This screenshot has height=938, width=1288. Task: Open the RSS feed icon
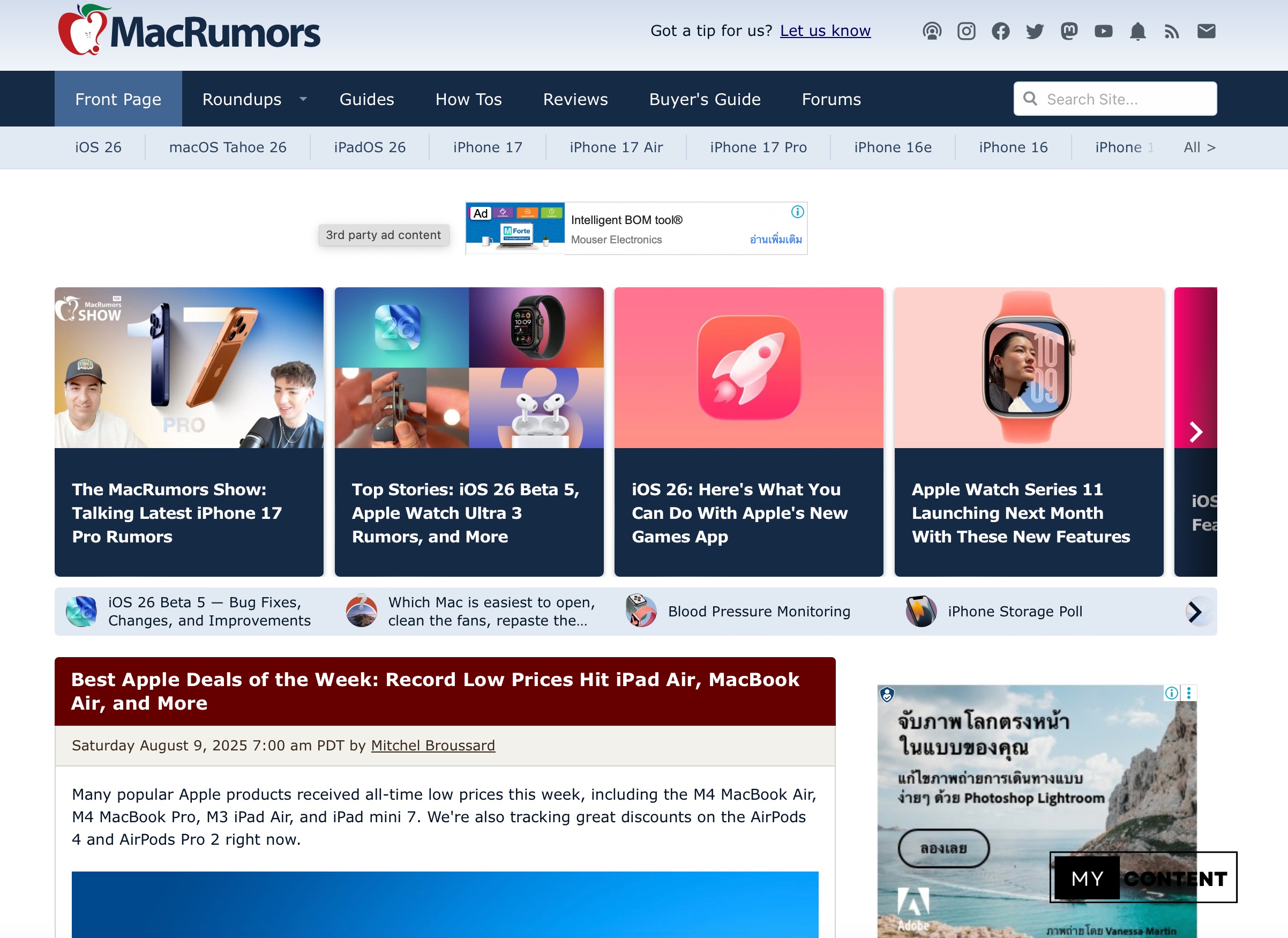tap(1172, 31)
